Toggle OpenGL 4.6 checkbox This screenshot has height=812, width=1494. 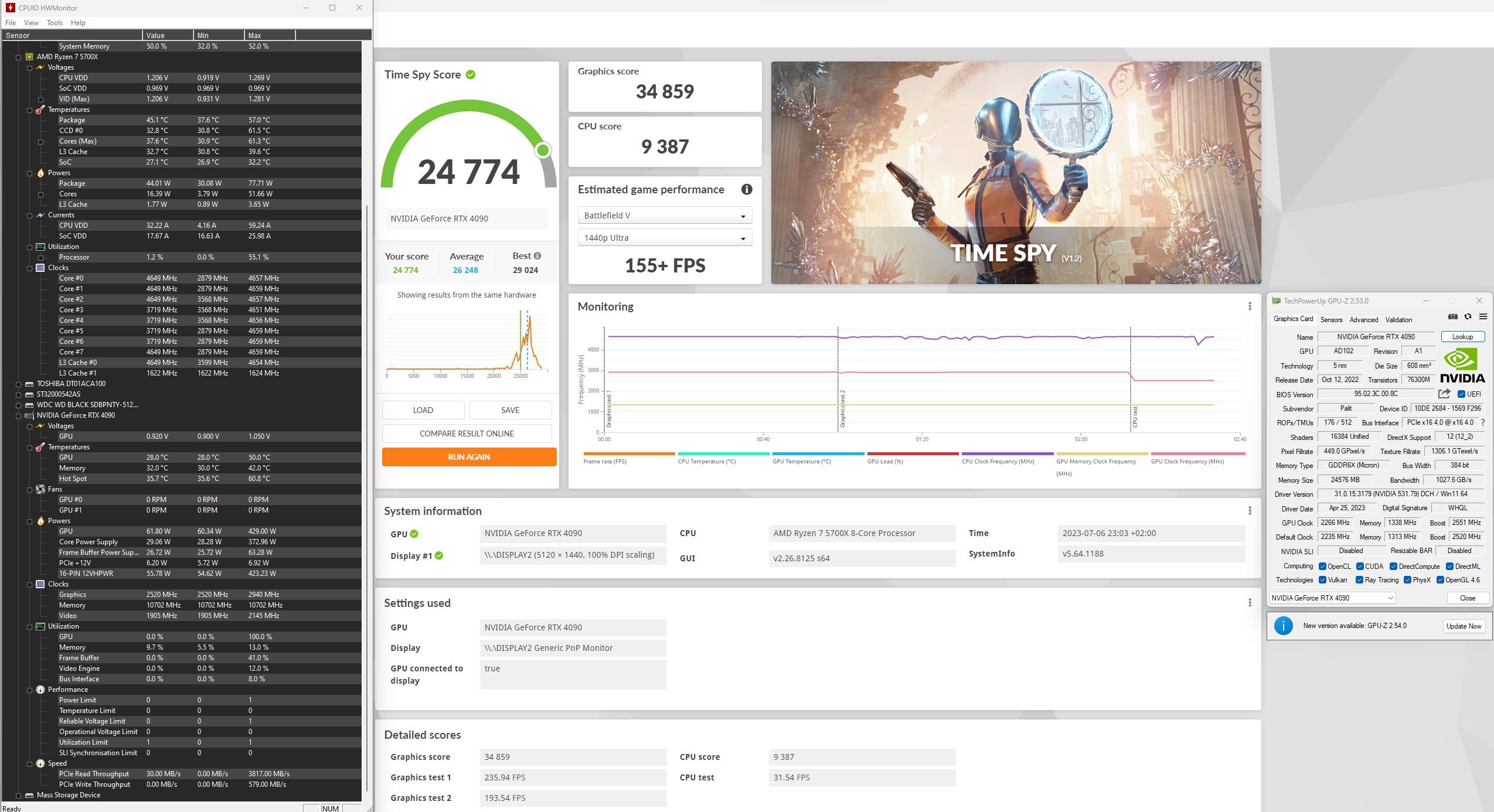tap(1440, 580)
